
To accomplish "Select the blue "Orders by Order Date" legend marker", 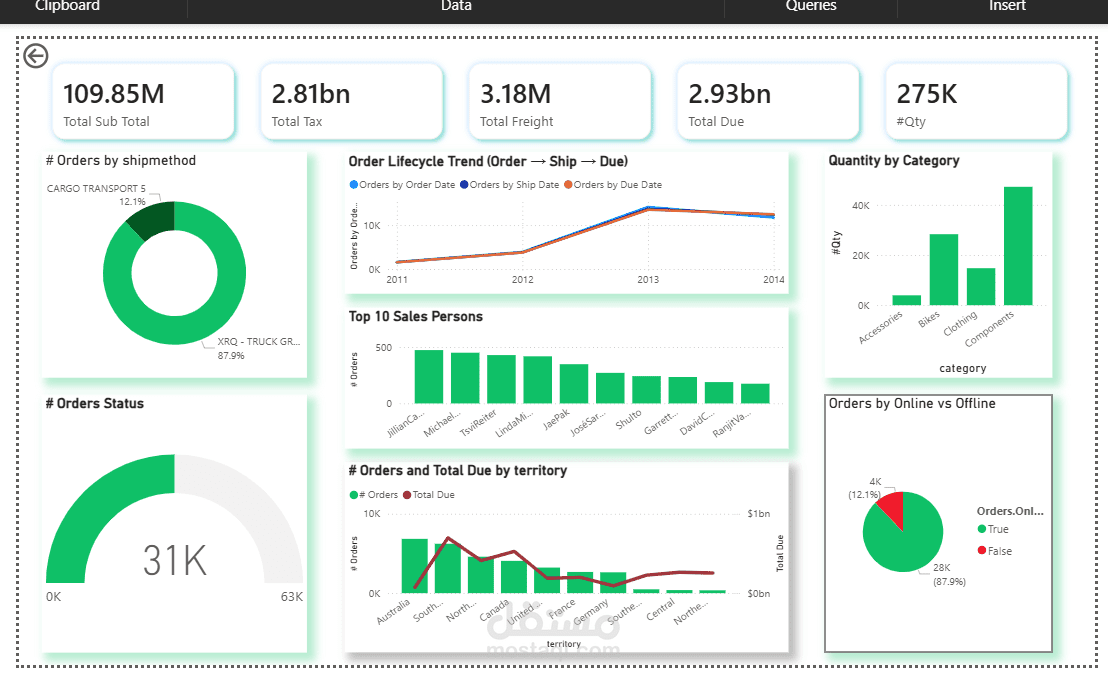I will (x=352, y=184).
